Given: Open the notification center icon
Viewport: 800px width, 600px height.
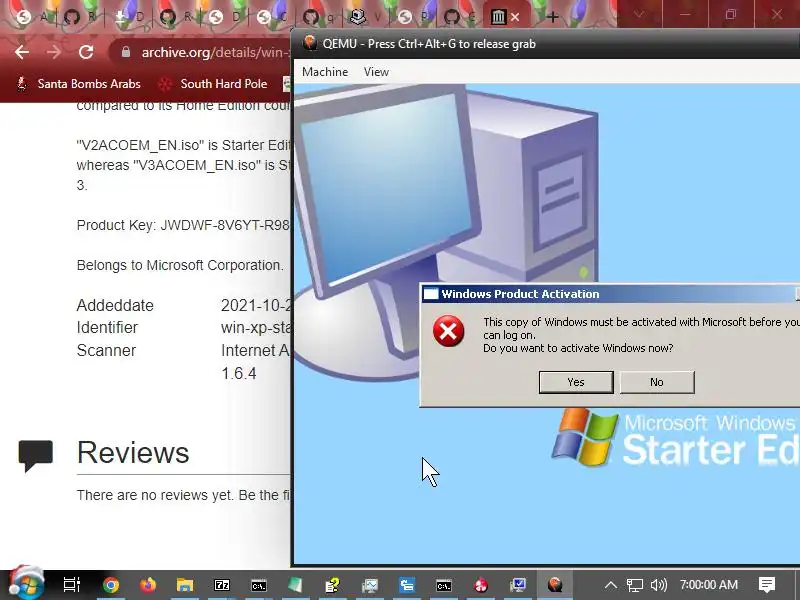Looking at the screenshot, I should point(767,585).
